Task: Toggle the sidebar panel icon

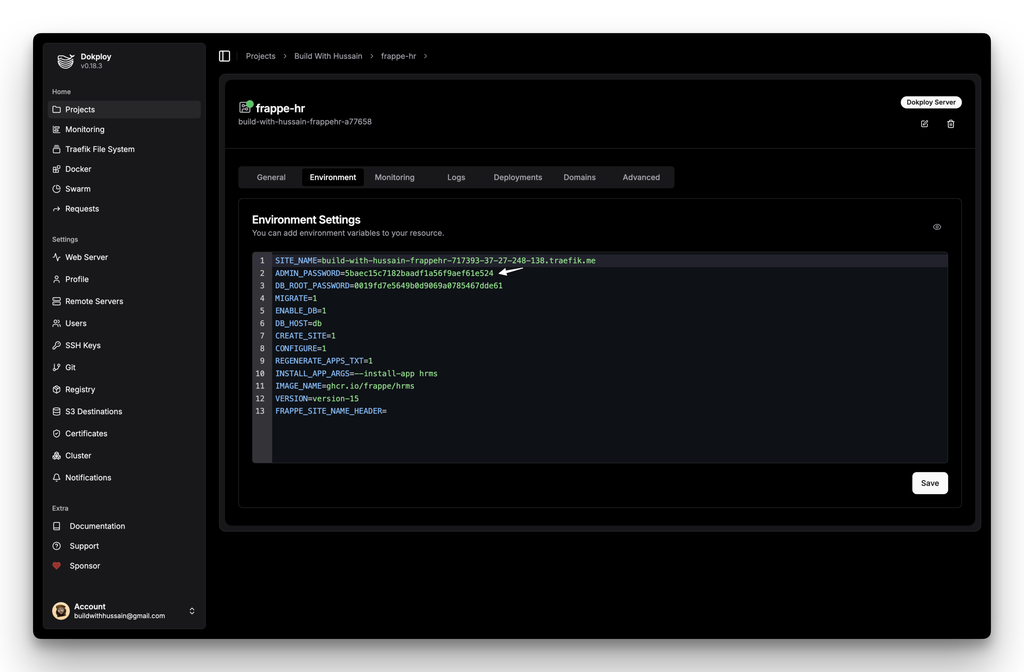Action: pyautogui.click(x=224, y=56)
